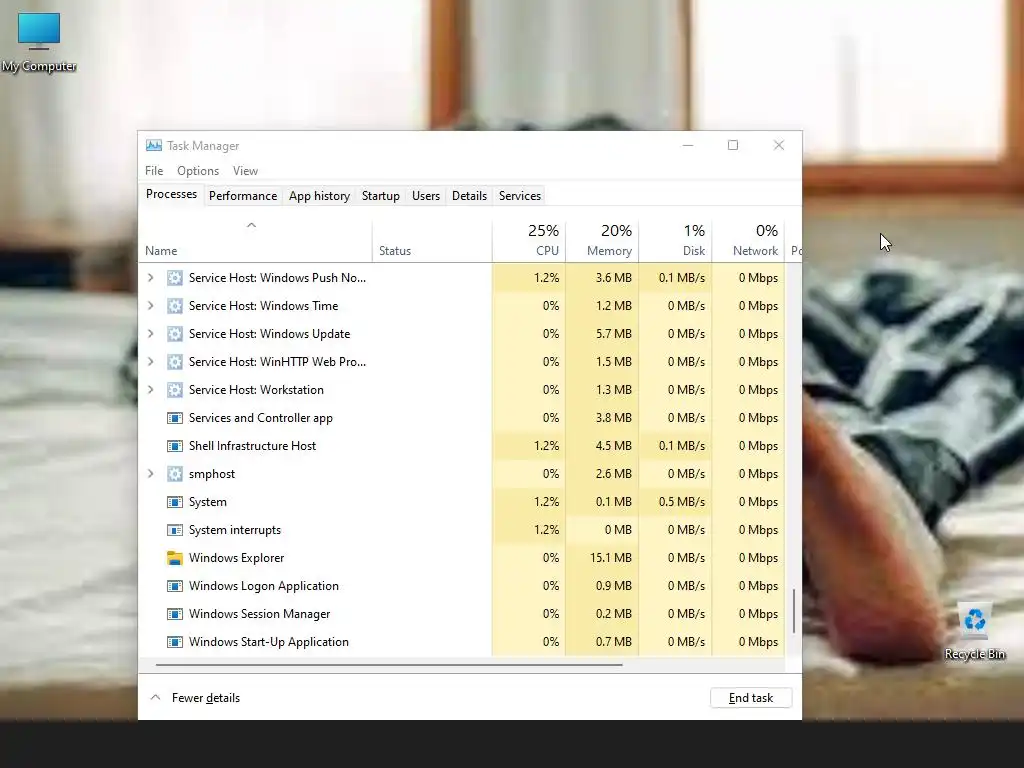This screenshot has width=1024, height=768.
Task: Click the smphost gear icon
Action: coord(174,474)
